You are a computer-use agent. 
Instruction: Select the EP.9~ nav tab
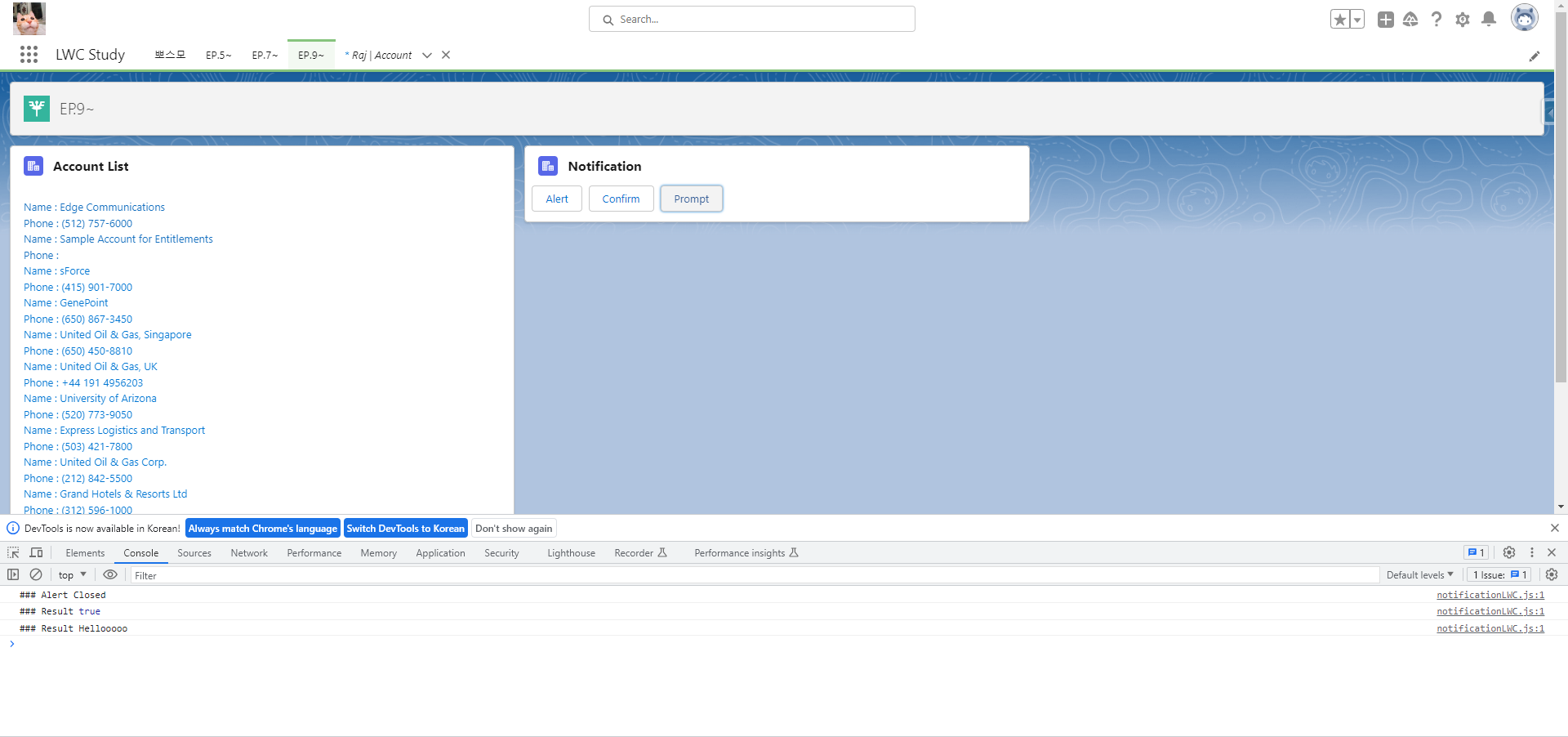(311, 55)
